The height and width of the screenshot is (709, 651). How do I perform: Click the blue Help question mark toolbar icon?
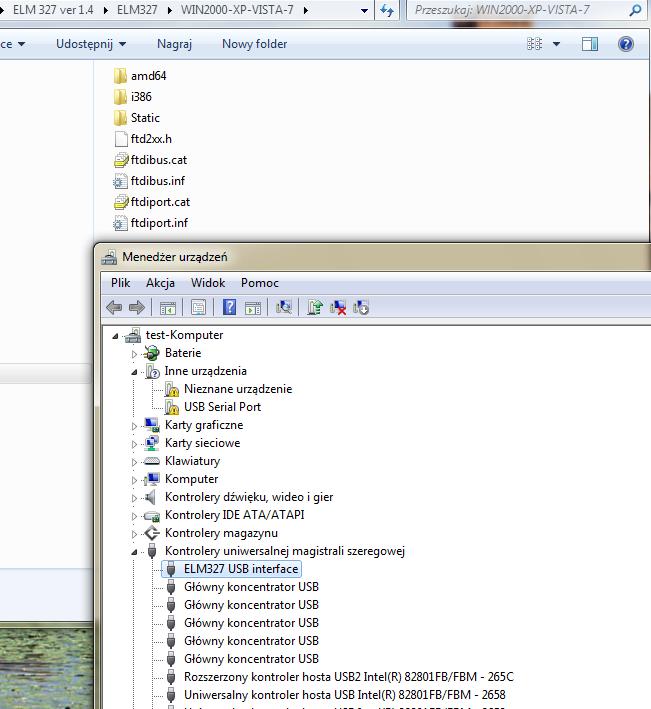click(x=229, y=308)
